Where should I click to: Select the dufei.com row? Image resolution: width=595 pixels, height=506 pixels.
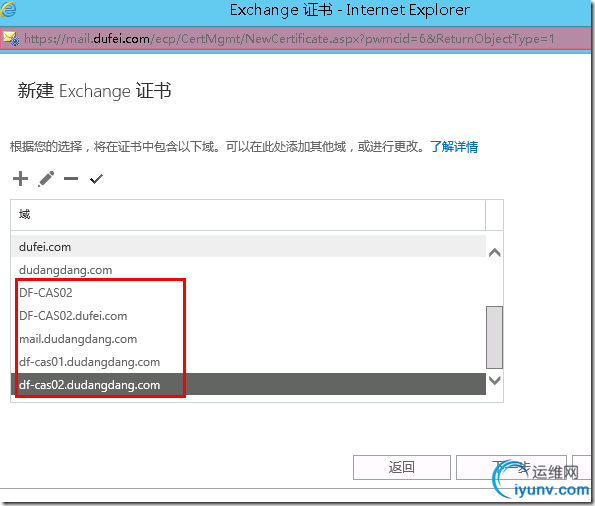[x=248, y=247]
